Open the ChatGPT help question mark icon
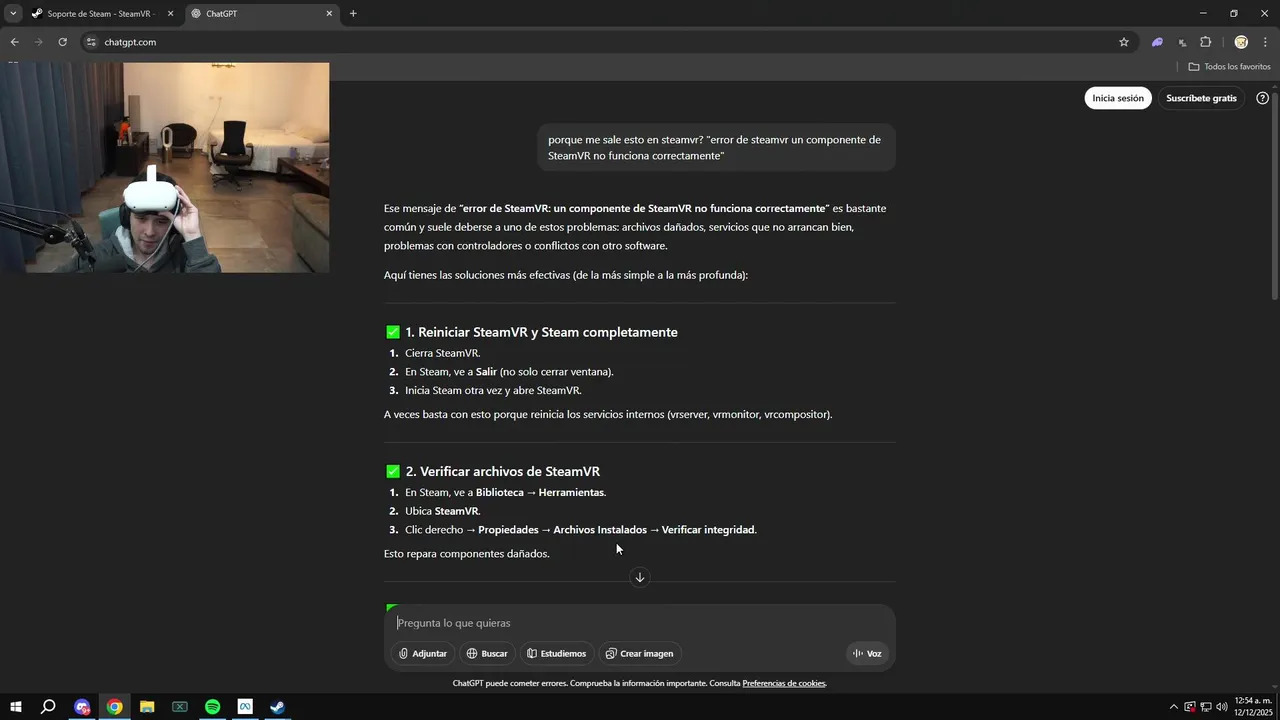Screen dimensions: 1280x720 coord(1262,98)
